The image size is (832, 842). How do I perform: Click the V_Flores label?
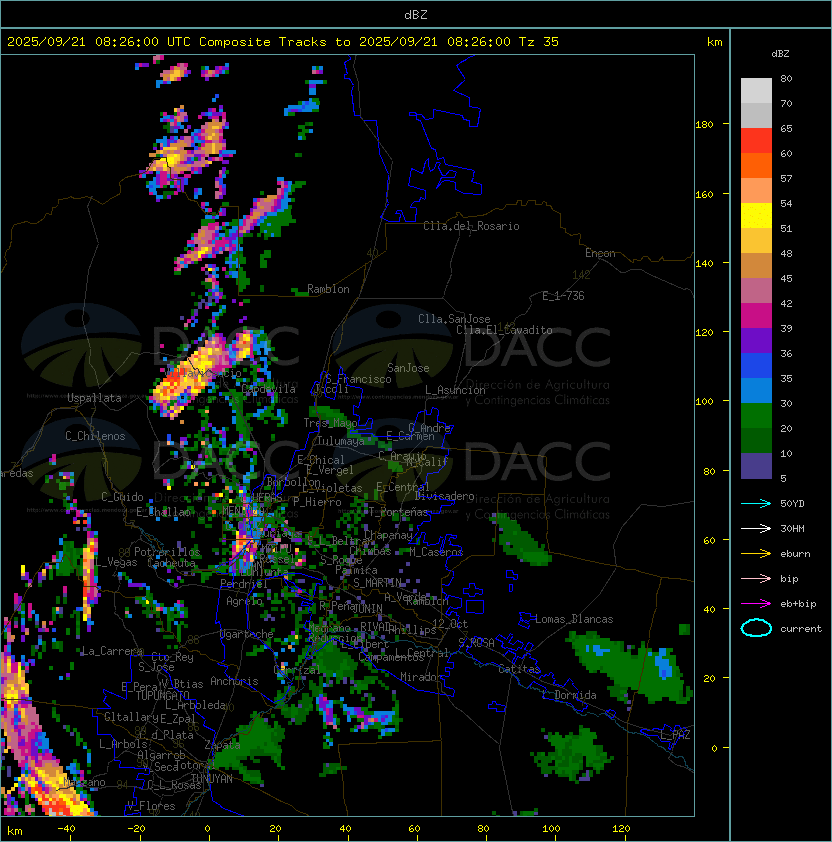151,806
